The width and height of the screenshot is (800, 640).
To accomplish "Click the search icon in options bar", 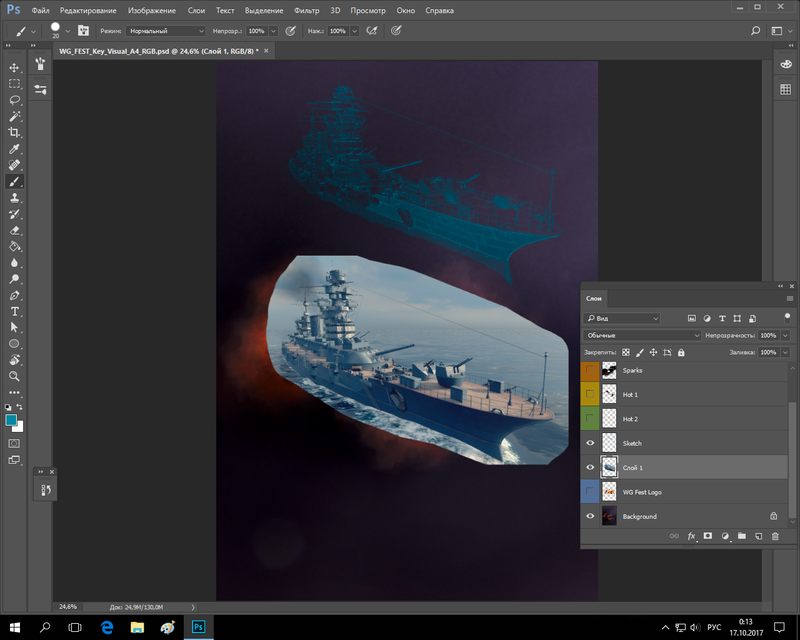I will pos(756,31).
